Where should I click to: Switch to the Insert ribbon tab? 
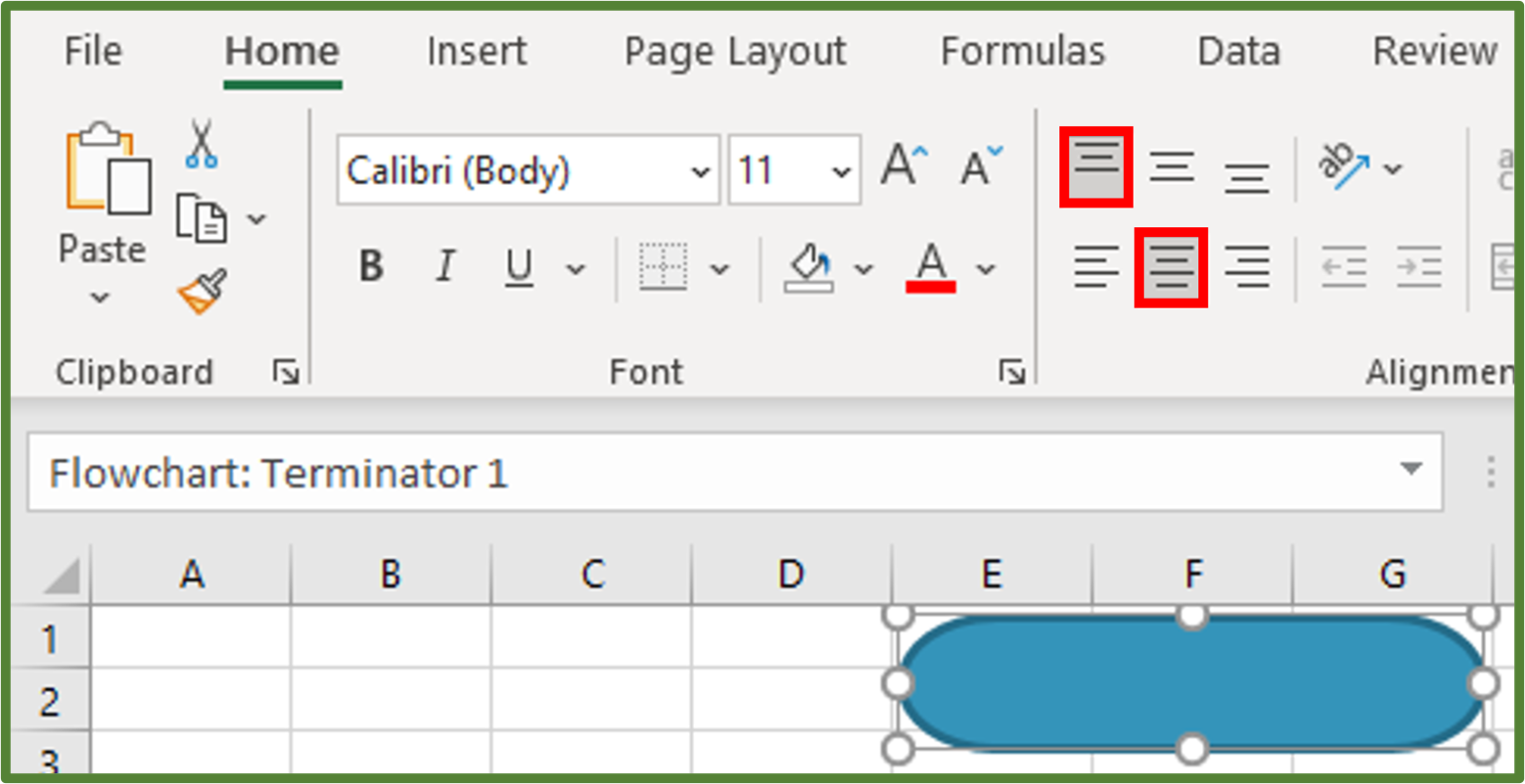(476, 52)
